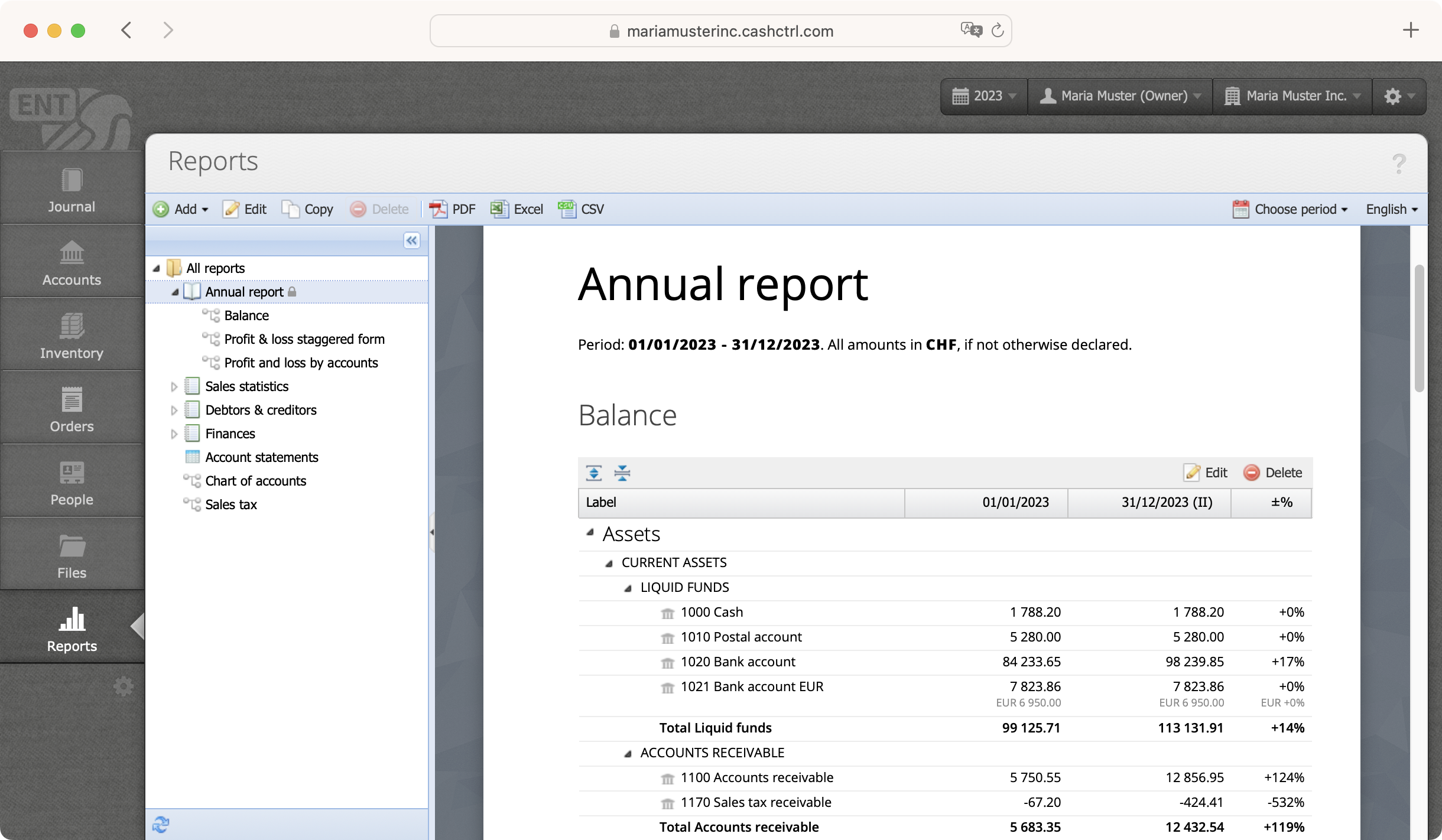
Task: Select Profit & loss staggered form report
Action: point(304,339)
